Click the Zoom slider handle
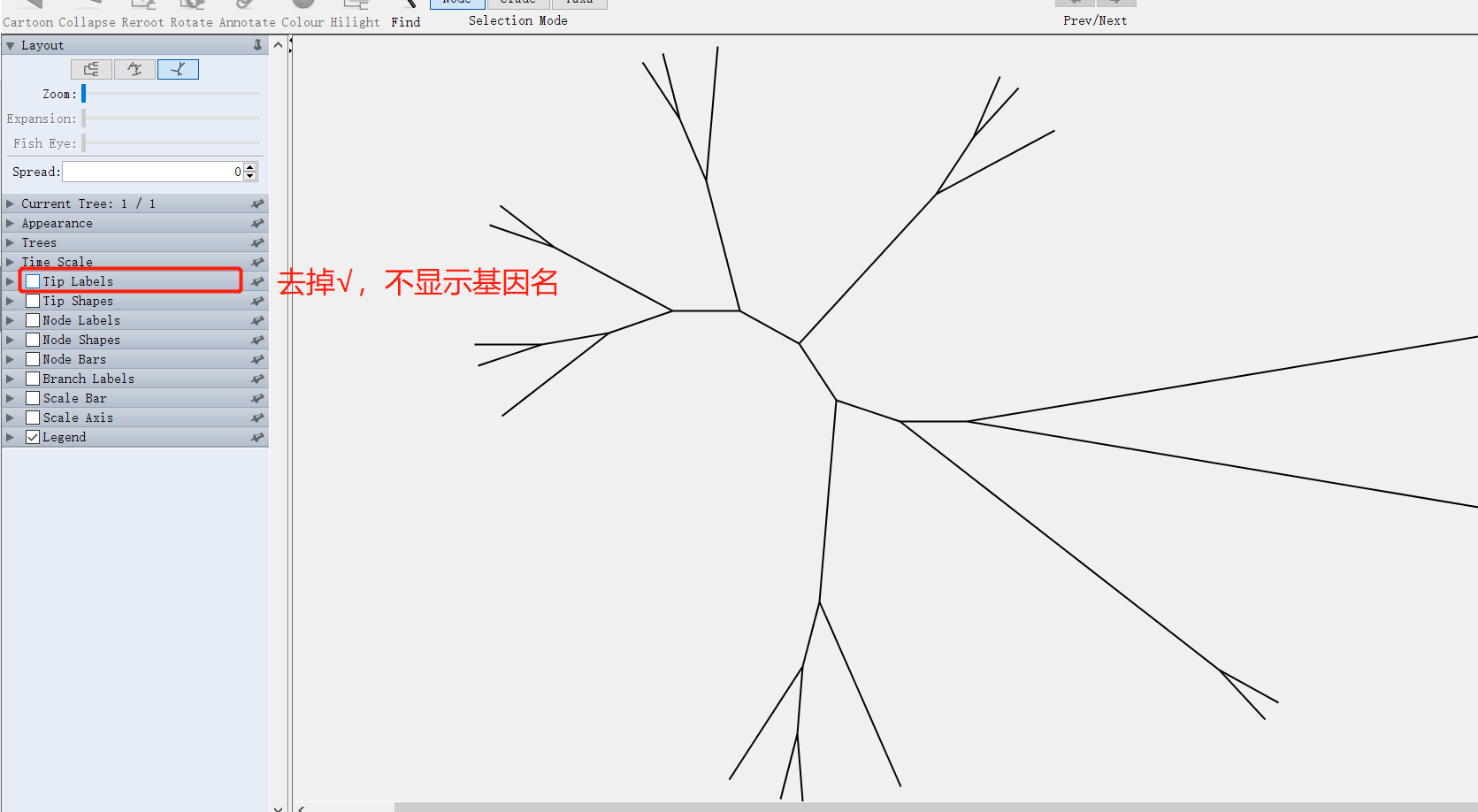Viewport: 1478px width, 812px height. (83, 93)
